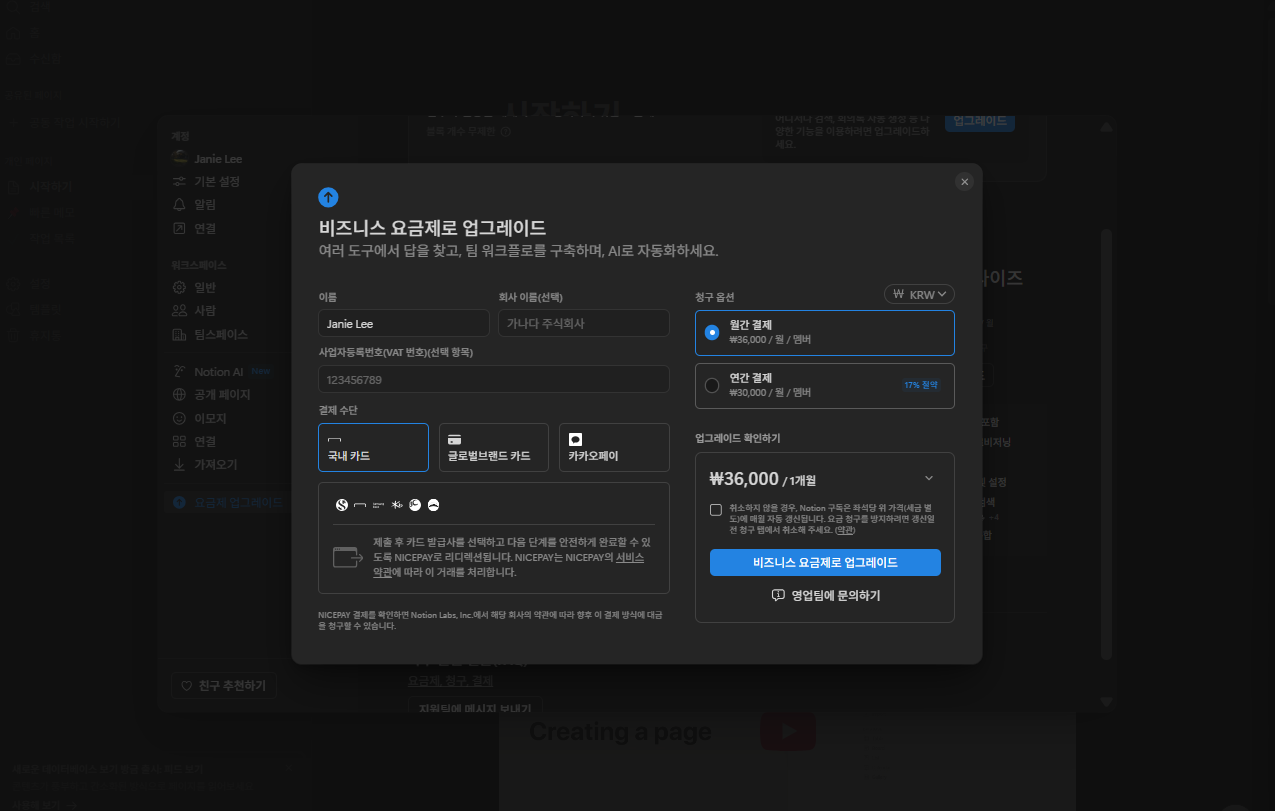Open 일반 general workspace settings
Image resolution: width=1275 pixels, height=811 pixels.
[x=207, y=287]
